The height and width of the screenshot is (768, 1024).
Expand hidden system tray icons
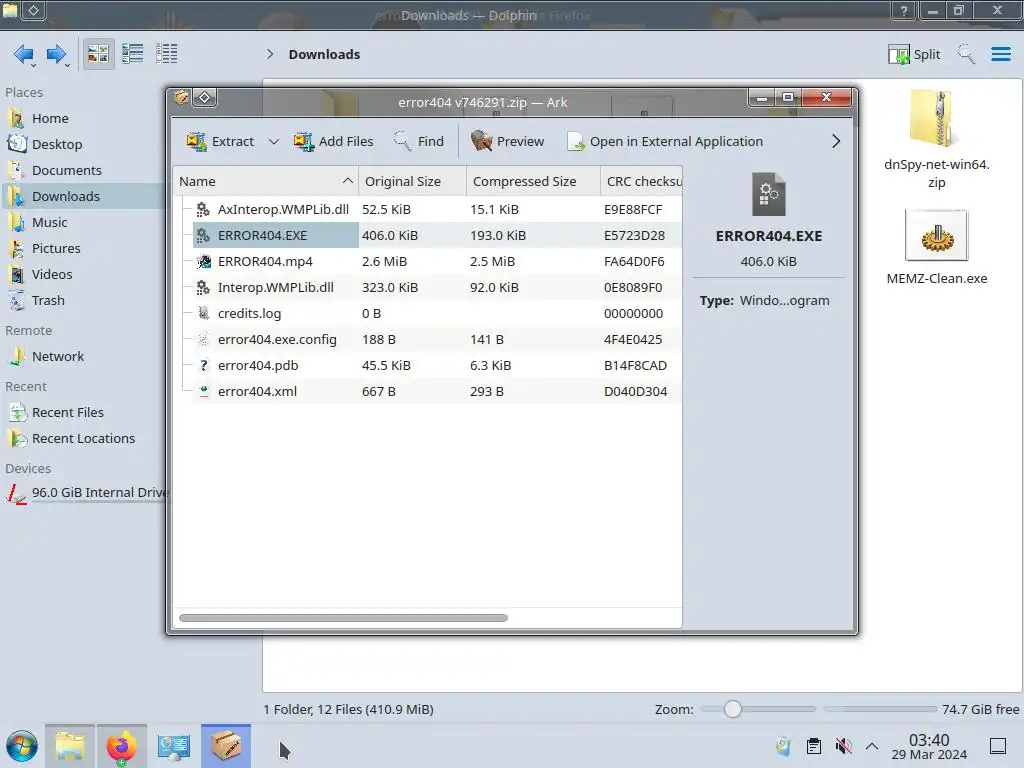click(x=872, y=746)
